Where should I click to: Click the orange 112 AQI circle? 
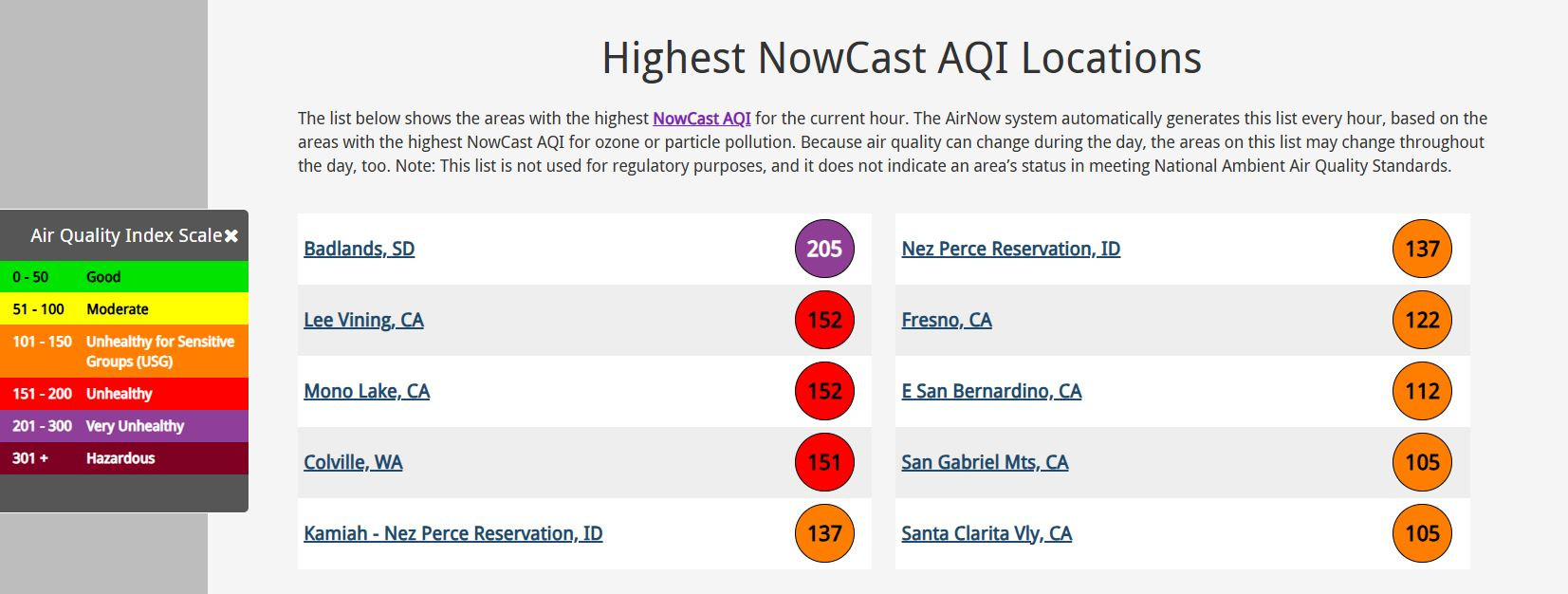(1422, 391)
